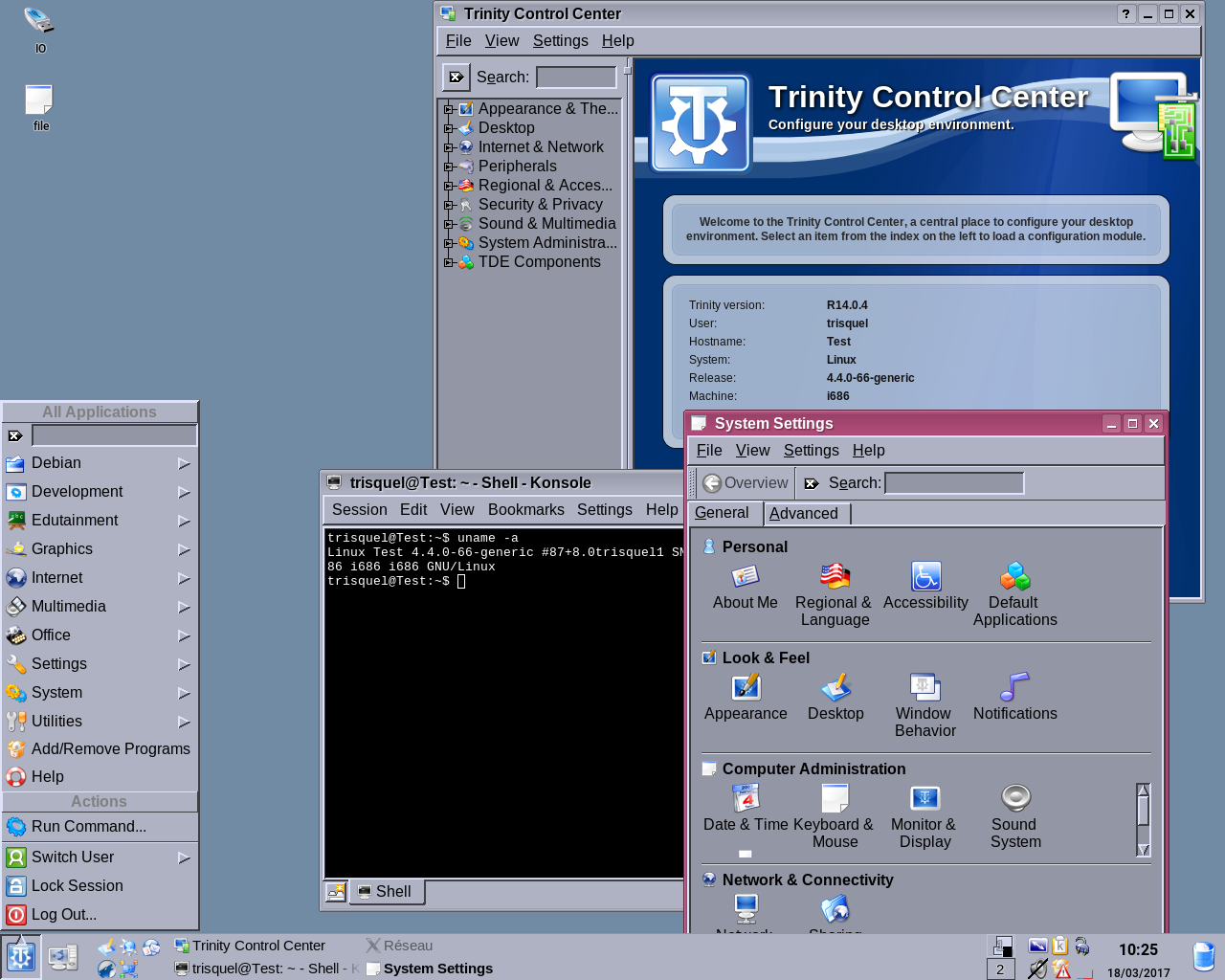Expand the TDE Components tree node

tap(448, 262)
